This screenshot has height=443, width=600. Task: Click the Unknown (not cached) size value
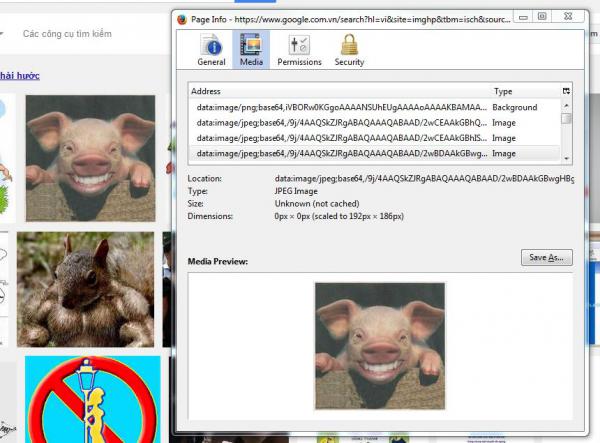click(x=317, y=204)
